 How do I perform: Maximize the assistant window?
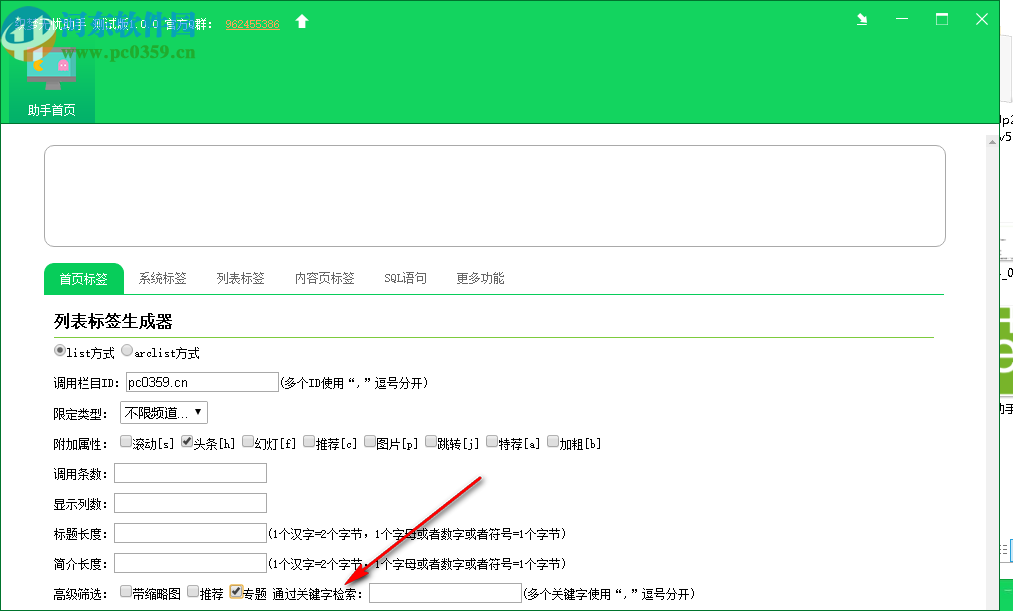pyautogui.click(x=942, y=19)
